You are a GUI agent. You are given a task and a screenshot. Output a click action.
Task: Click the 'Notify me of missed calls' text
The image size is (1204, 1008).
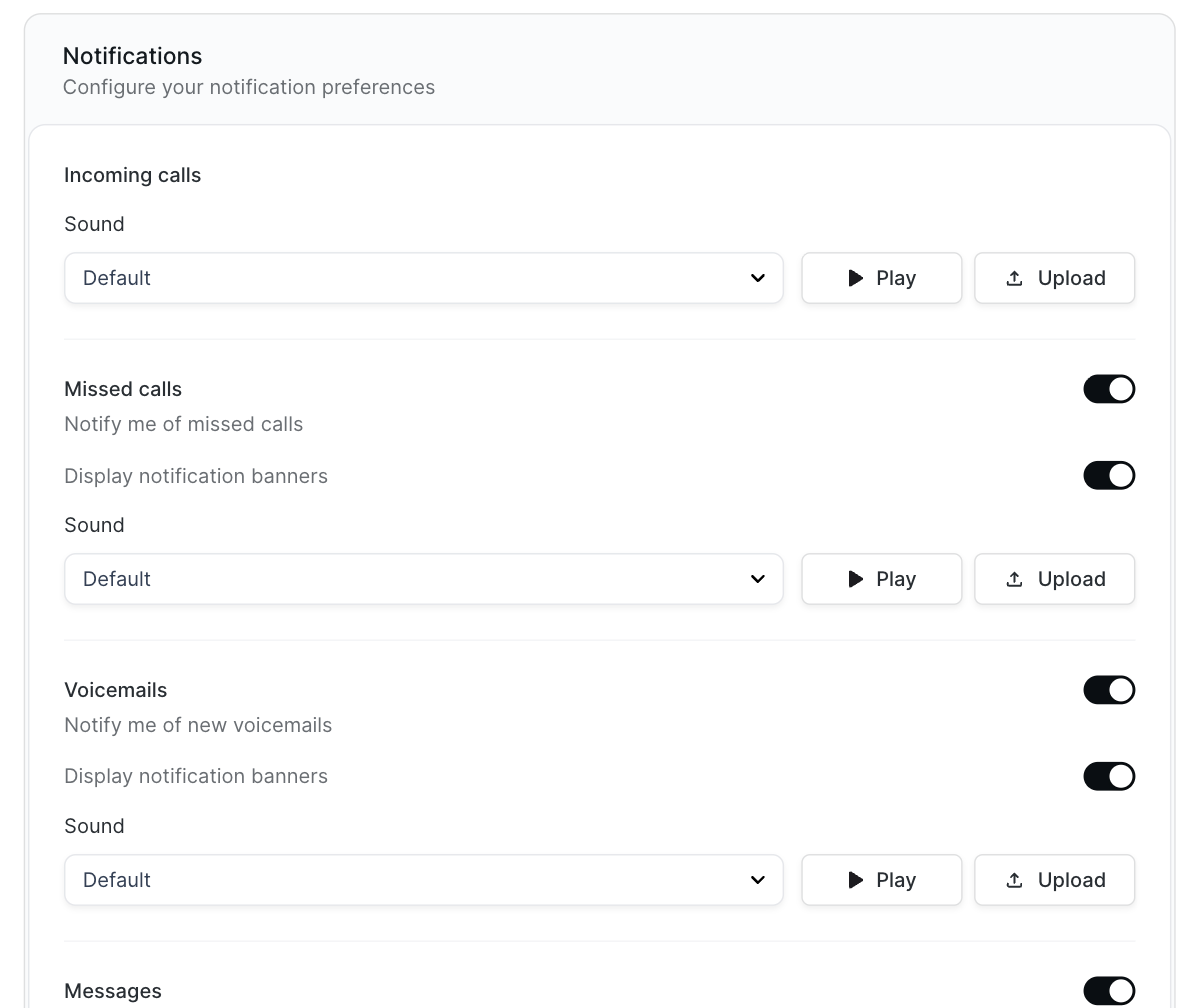pos(184,424)
